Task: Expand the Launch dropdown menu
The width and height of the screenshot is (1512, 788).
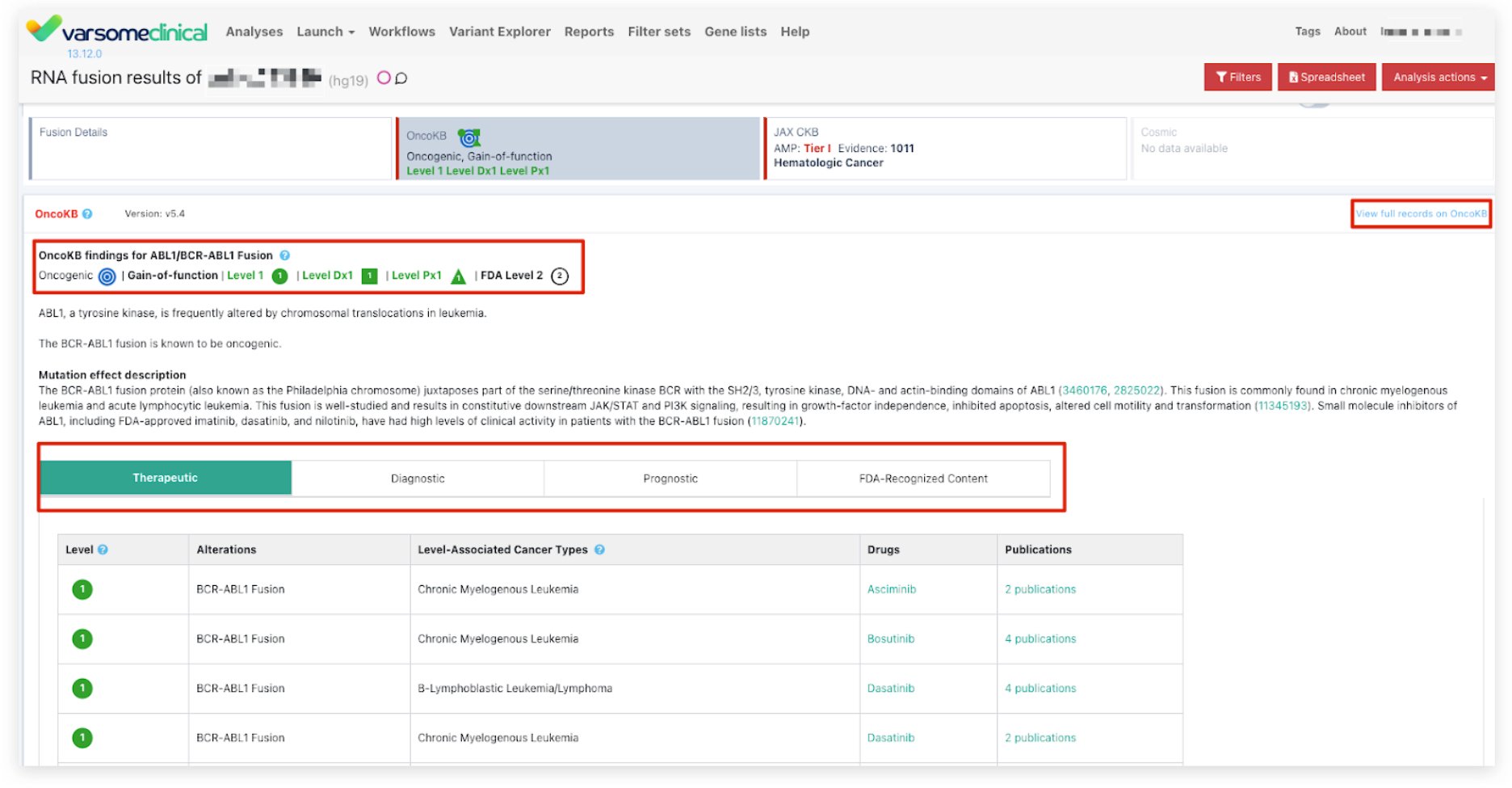Action: click(x=325, y=32)
